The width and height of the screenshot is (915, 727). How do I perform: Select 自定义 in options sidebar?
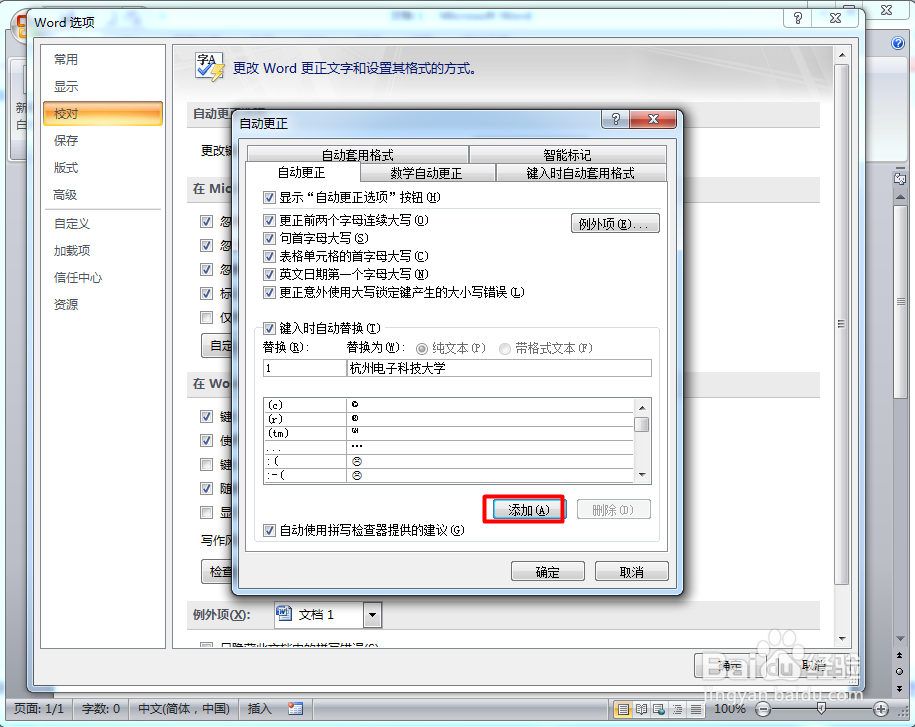click(x=103, y=223)
